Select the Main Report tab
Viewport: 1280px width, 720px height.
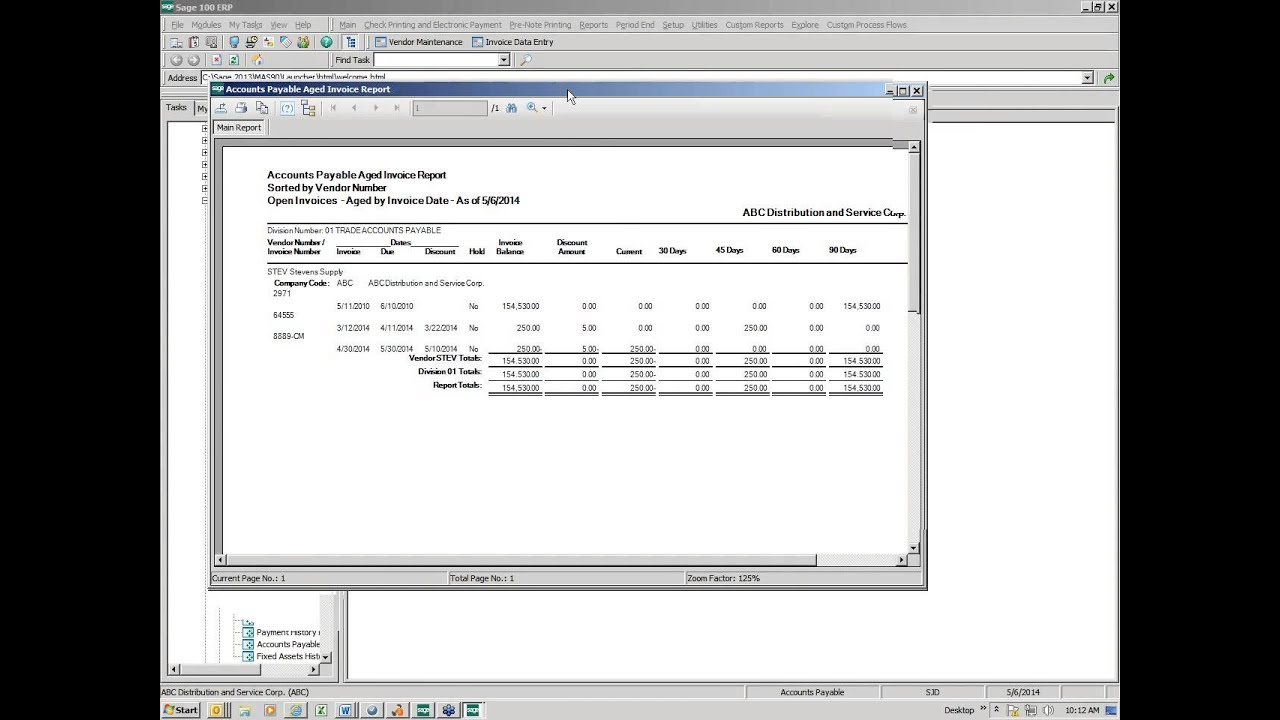coord(239,128)
